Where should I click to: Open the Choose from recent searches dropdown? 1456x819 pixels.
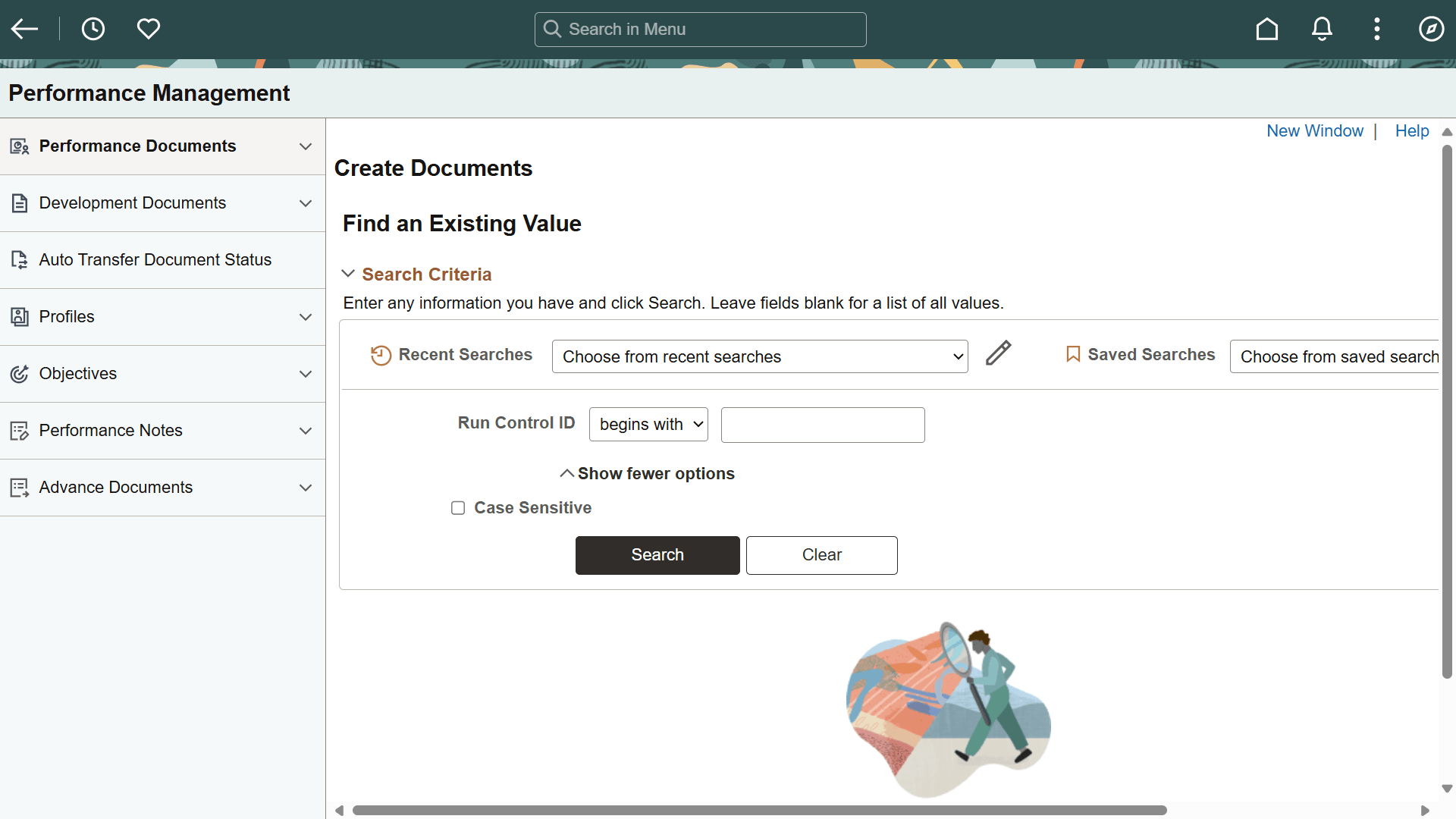coord(759,356)
